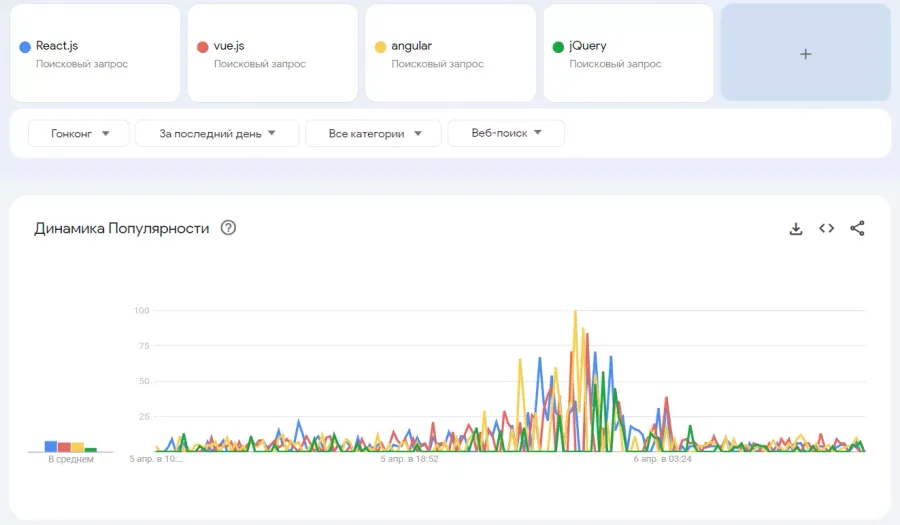Select the angular search term card
The height and width of the screenshot is (525, 900).
tap(451, 53)
